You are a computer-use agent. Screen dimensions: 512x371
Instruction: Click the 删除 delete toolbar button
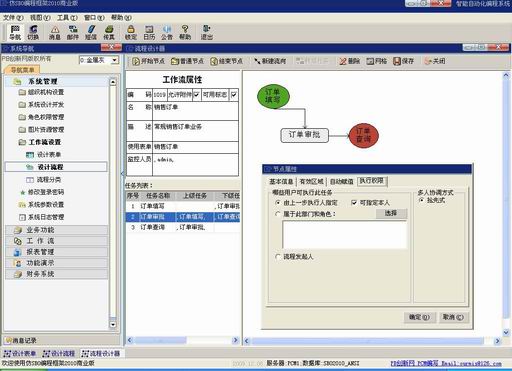click(349, 61)
